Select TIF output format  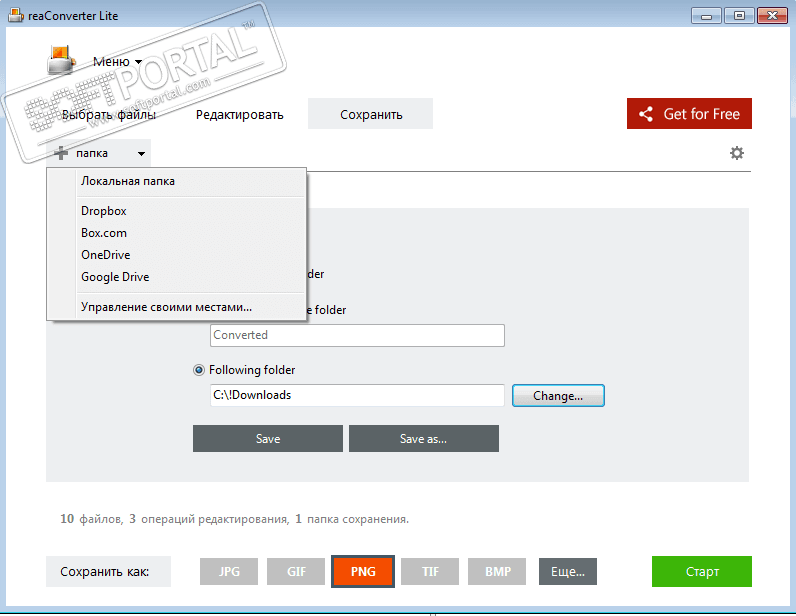tap(430, 572)
